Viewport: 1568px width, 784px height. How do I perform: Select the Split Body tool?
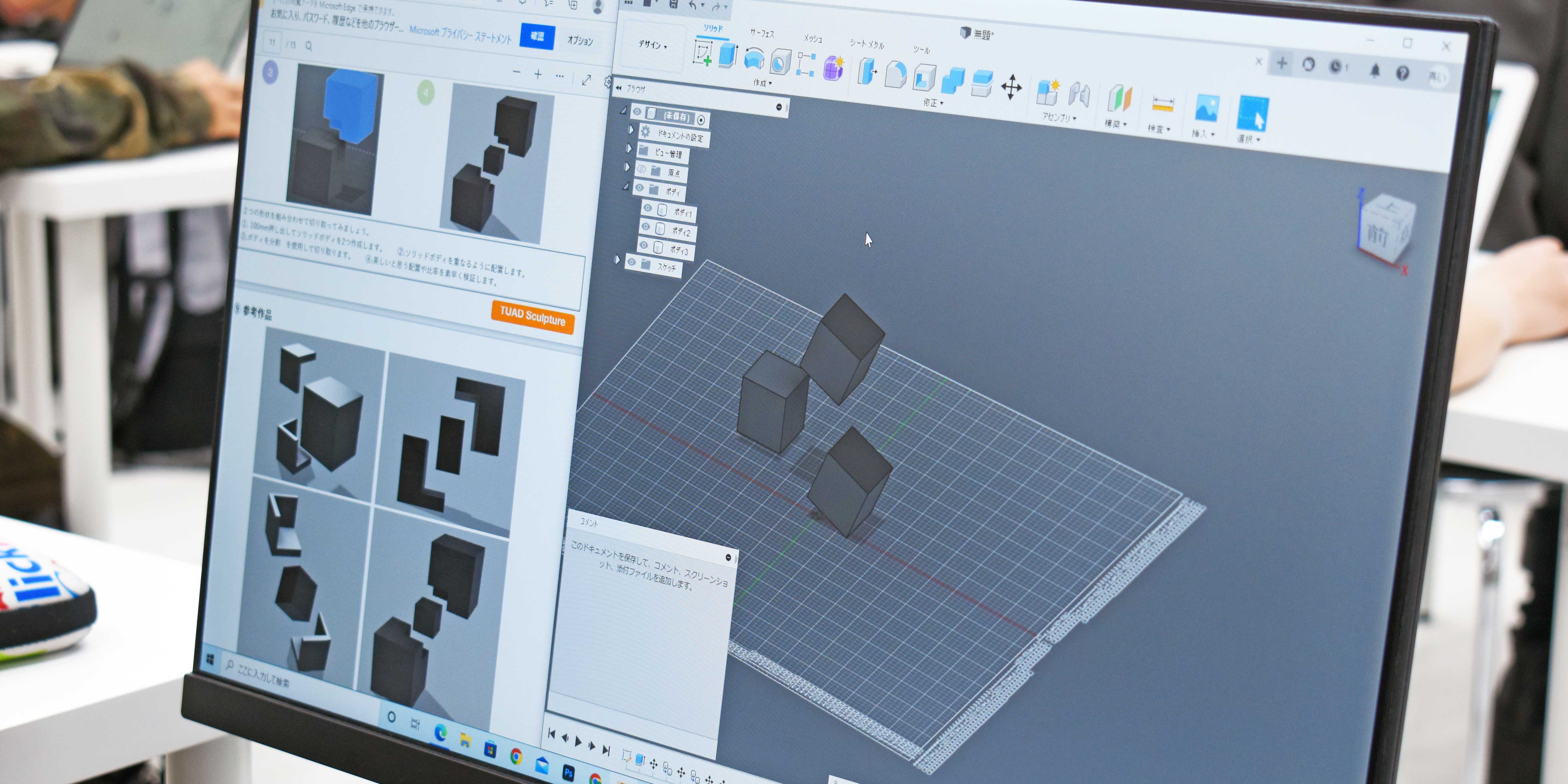point(982,84)
